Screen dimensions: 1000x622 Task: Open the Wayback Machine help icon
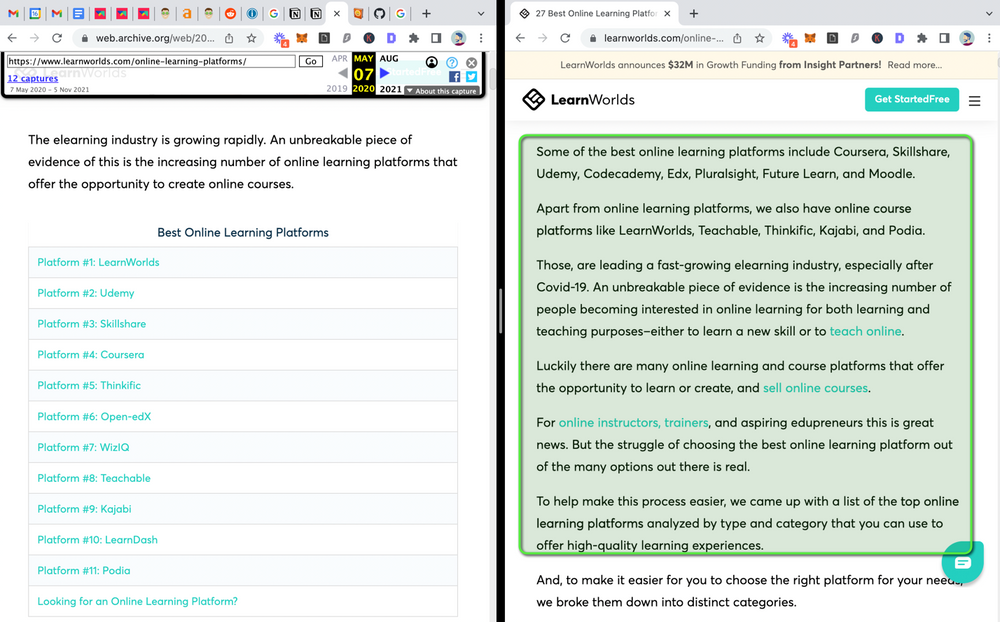(452, 62)
